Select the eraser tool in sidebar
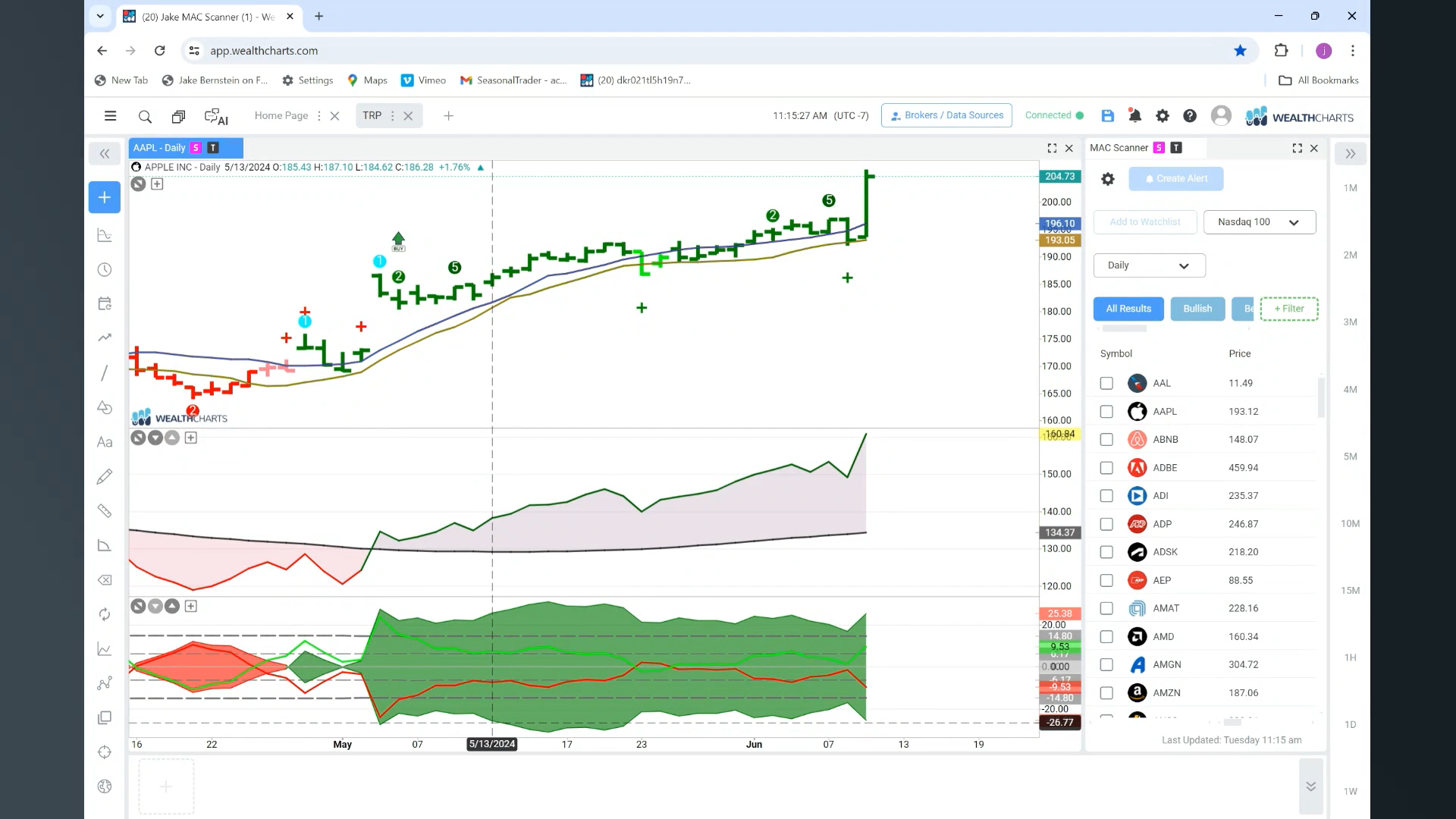Image resolution: width=1456 pixels, height=819 pixels. point(105,580)
